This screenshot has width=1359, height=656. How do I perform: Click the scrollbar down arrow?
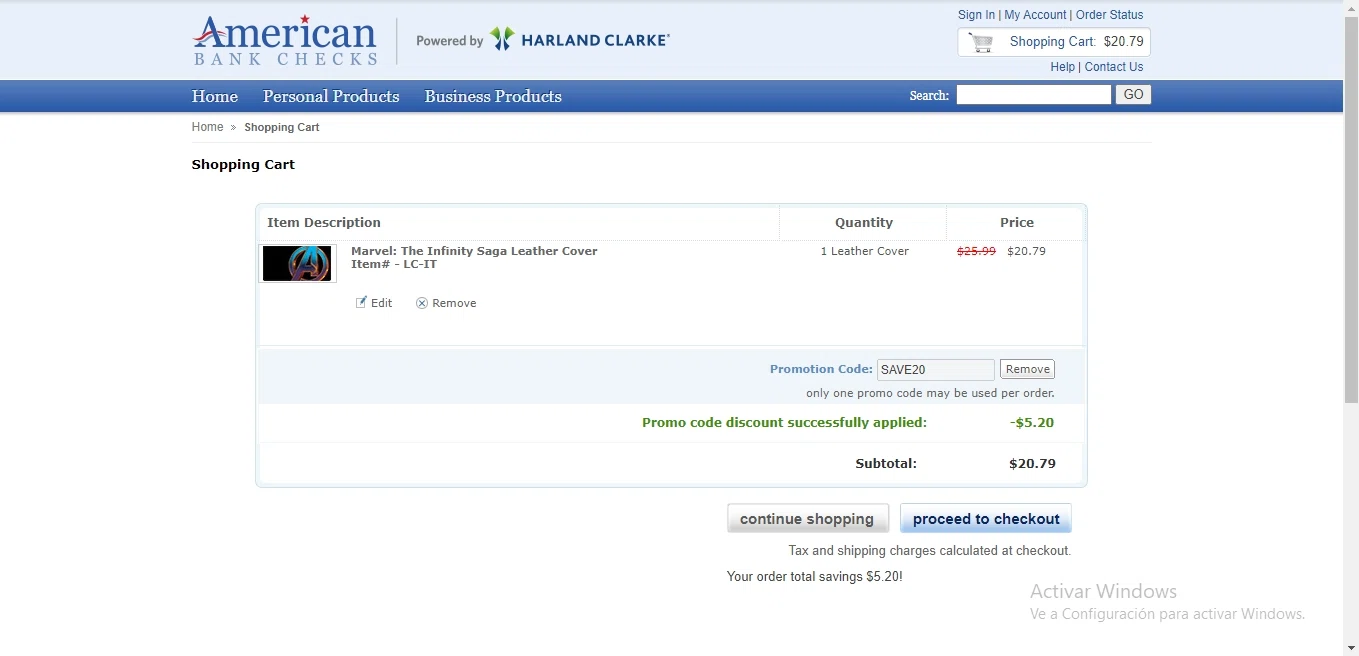coord(1351,648)
